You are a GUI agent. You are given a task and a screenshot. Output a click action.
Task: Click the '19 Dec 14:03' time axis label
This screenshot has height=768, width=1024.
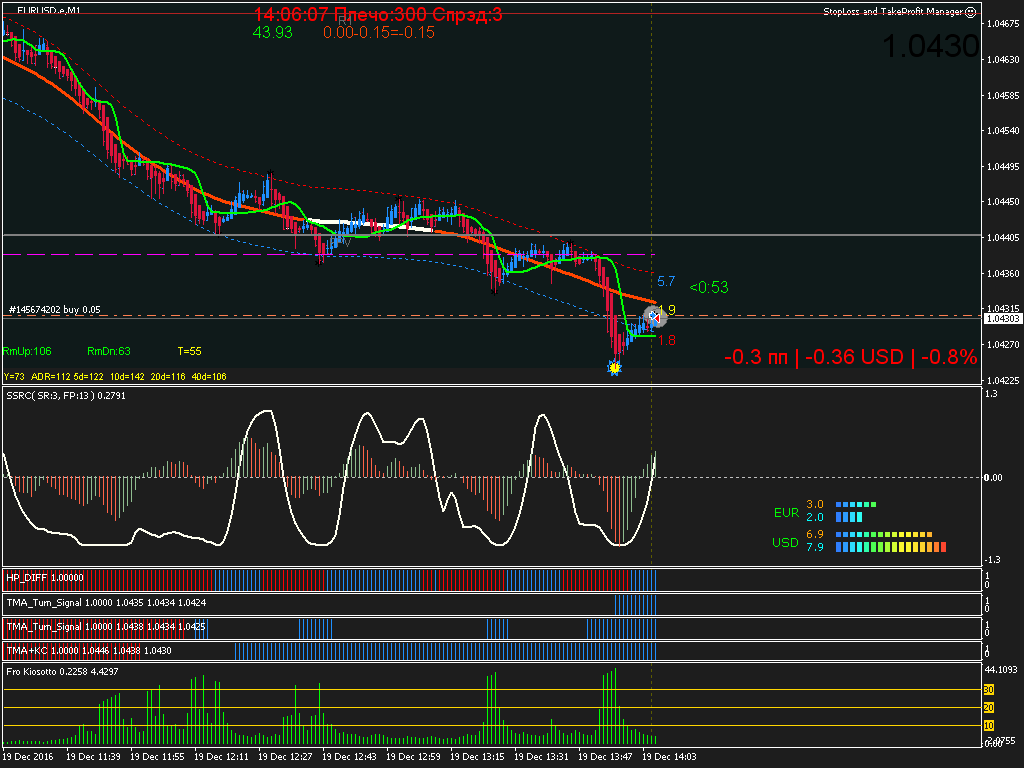pyautogui.click(x=669, y=757)
